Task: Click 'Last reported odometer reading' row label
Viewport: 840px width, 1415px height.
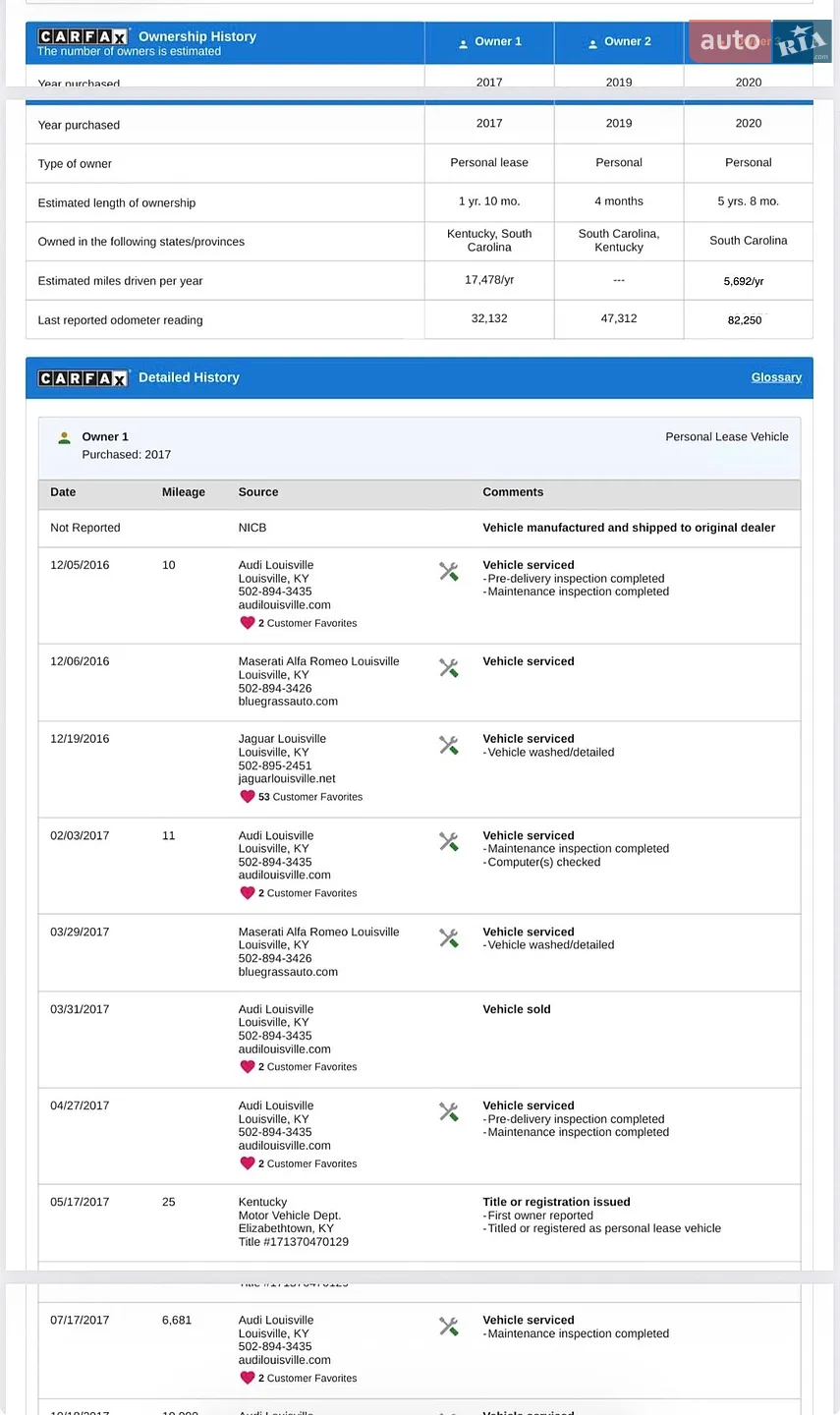Action: (120, 320)
